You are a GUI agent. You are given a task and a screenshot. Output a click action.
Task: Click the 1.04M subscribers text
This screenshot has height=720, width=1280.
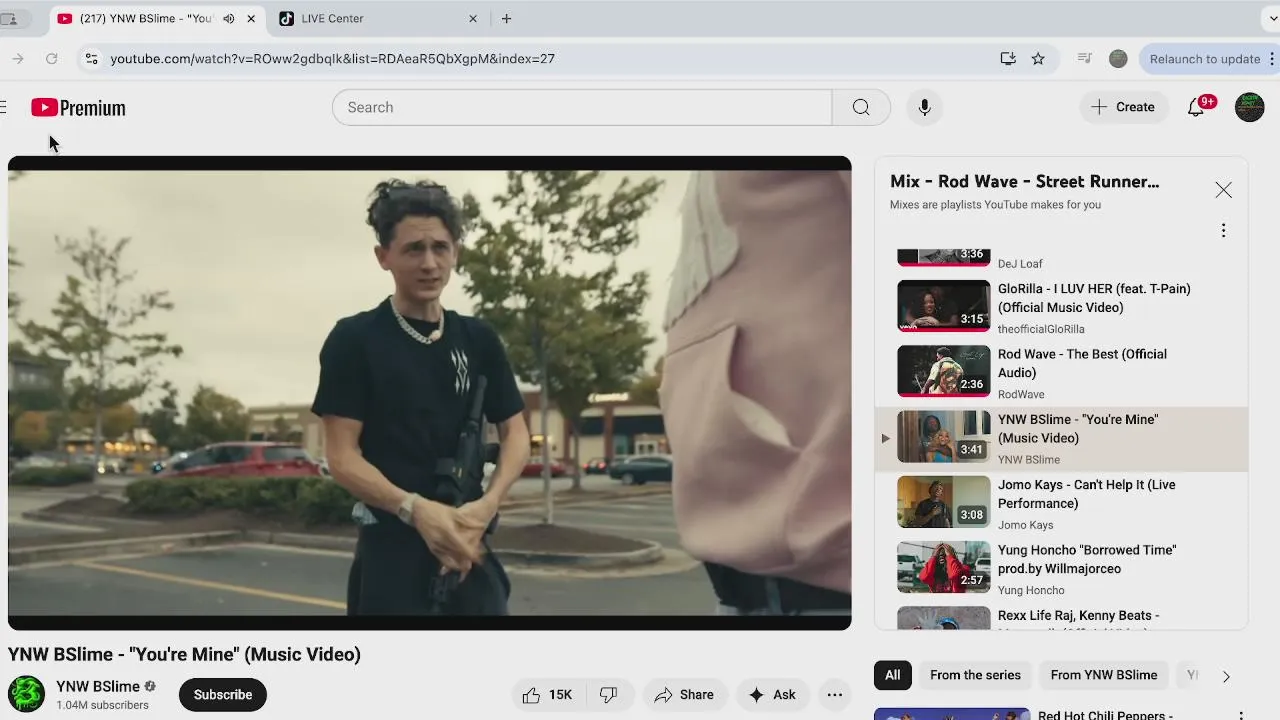(x=102, y=705)
